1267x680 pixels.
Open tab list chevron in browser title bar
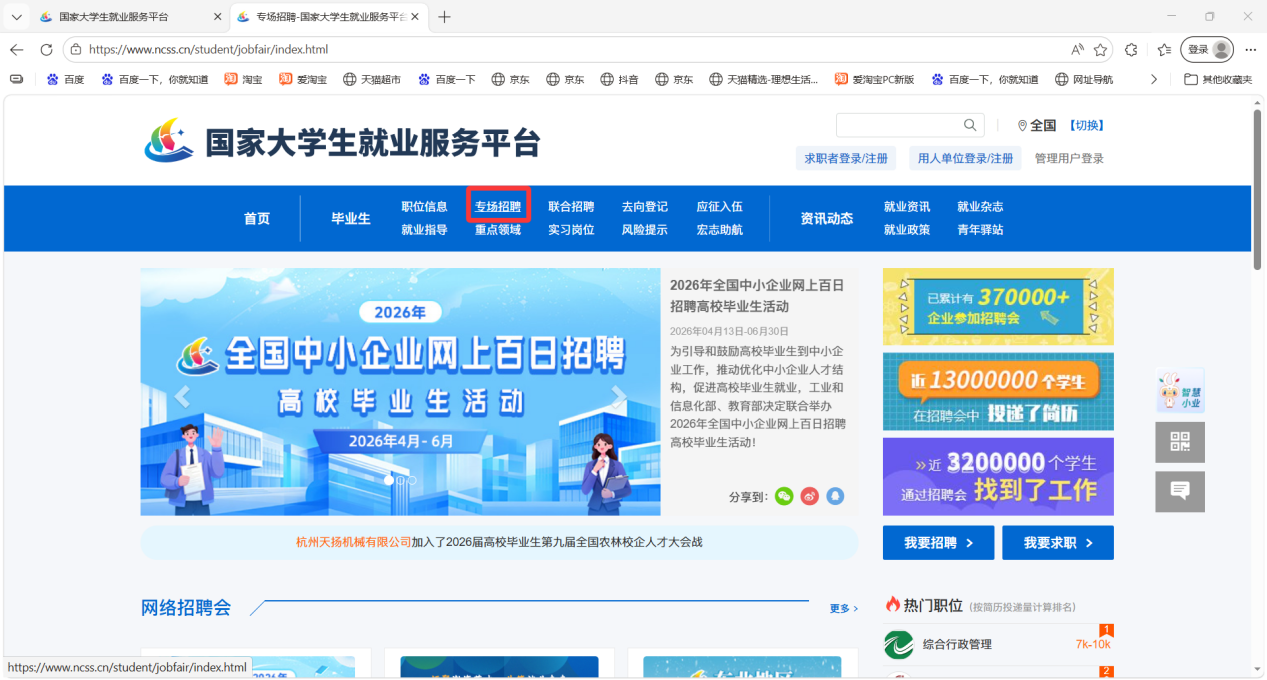pos(16,17)
